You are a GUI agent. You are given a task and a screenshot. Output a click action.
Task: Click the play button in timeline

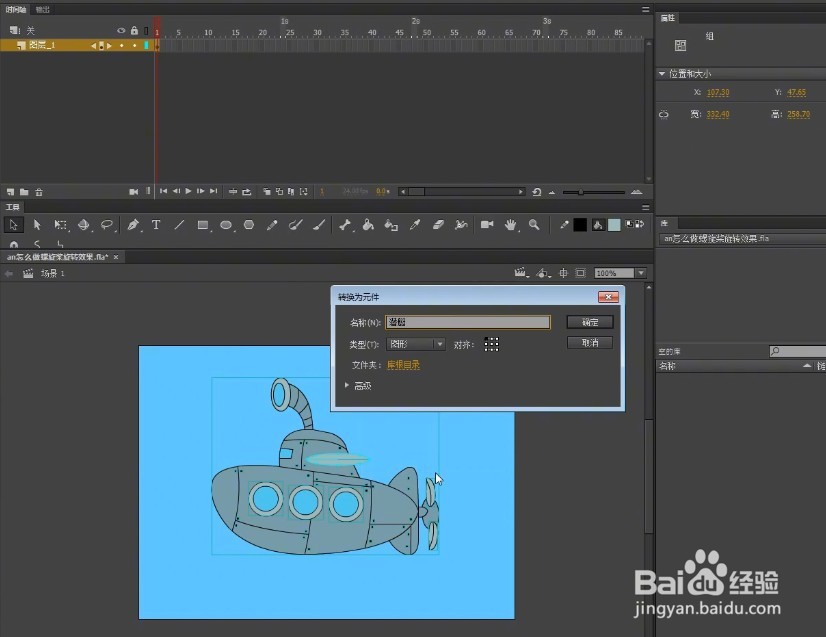click(188, 191)
